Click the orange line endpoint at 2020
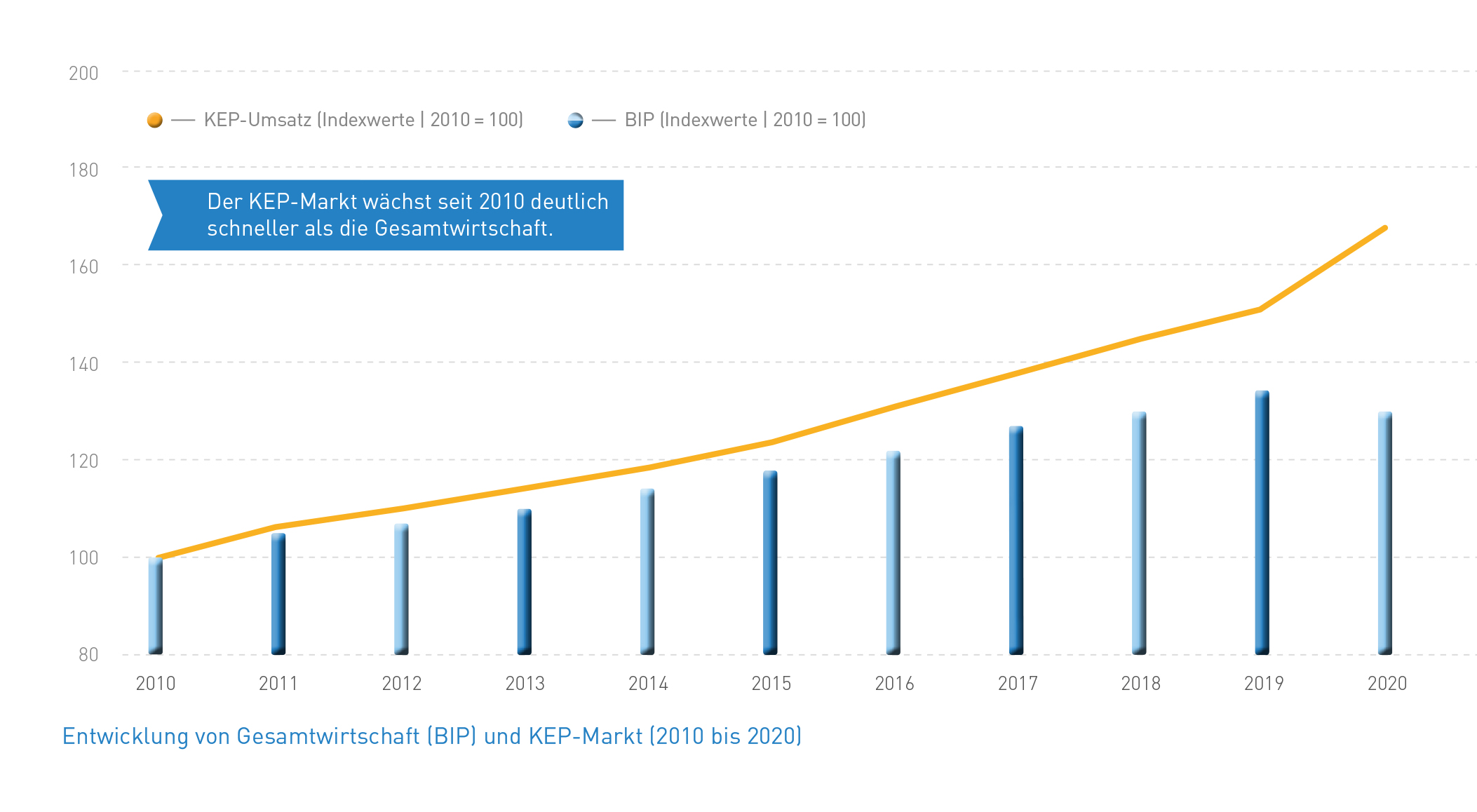The image size is (1477, 812). tap(1384, 229)
